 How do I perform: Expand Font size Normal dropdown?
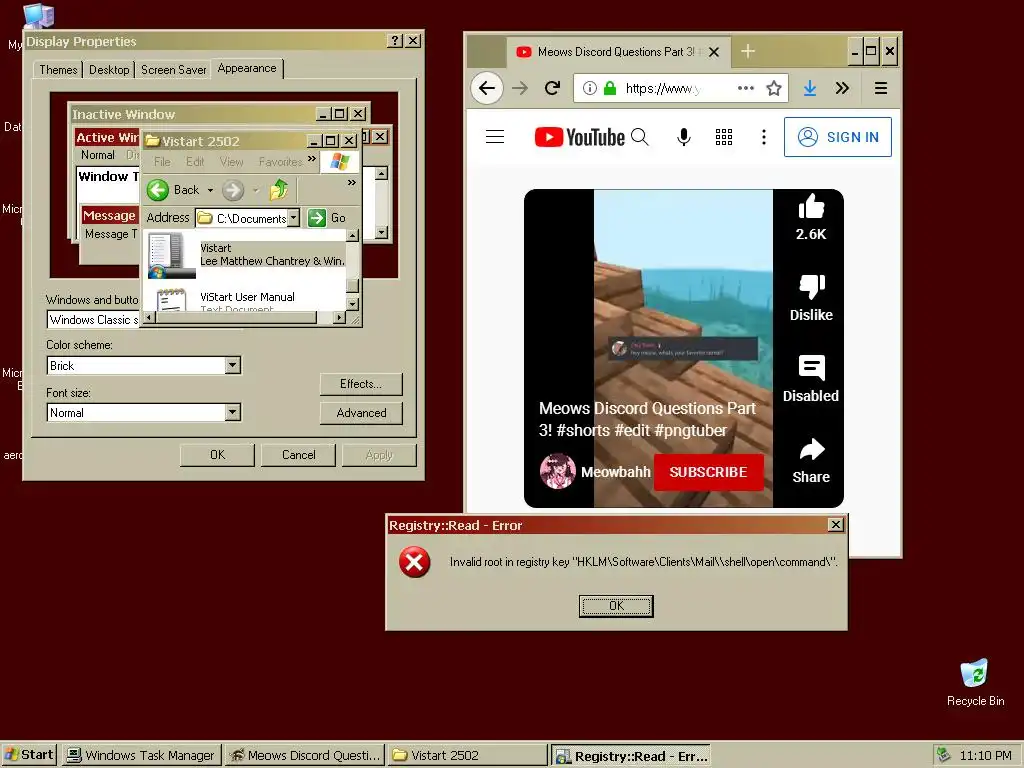(x=232, y=413)
